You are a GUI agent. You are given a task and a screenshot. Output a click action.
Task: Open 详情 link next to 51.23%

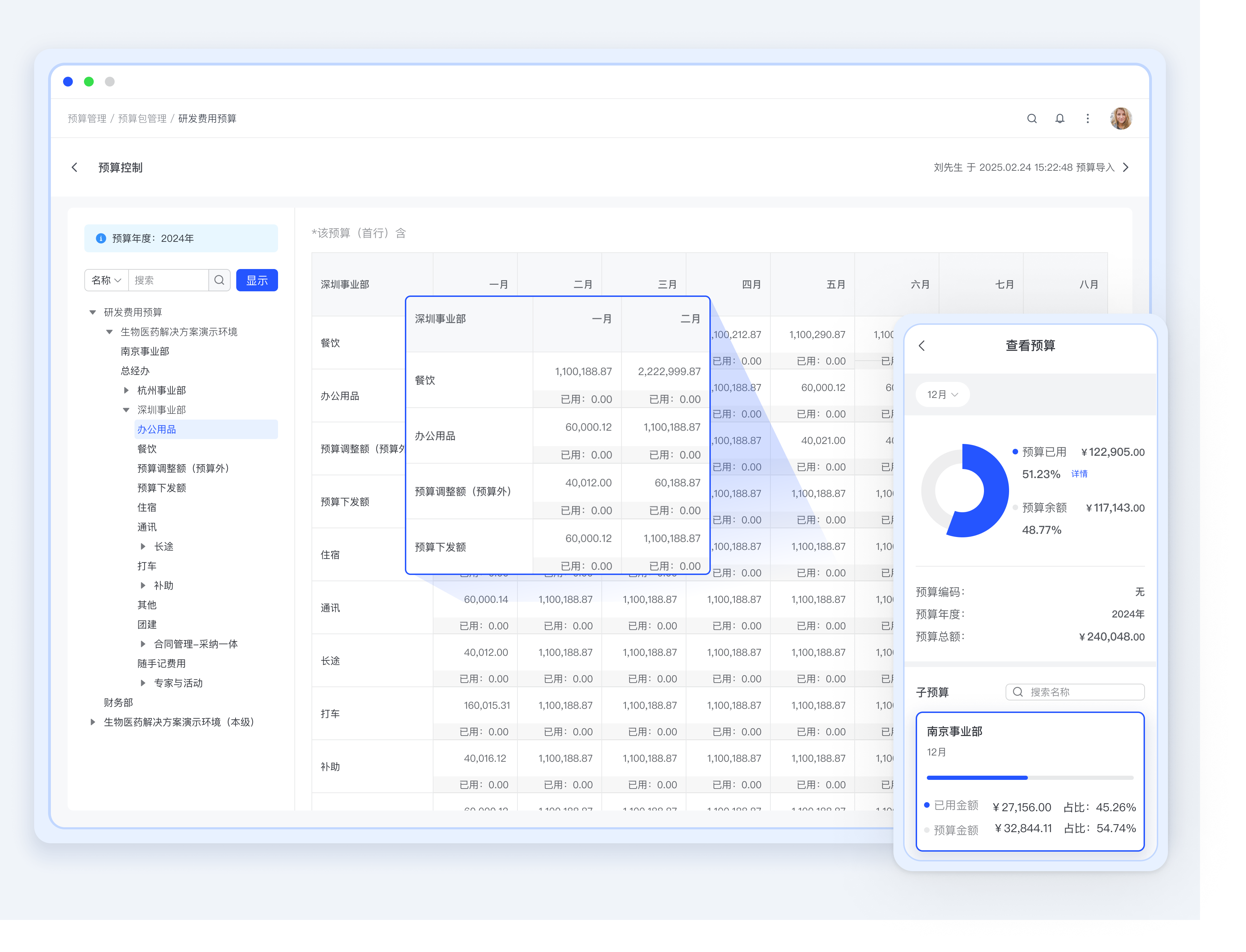pos(1079,474)
